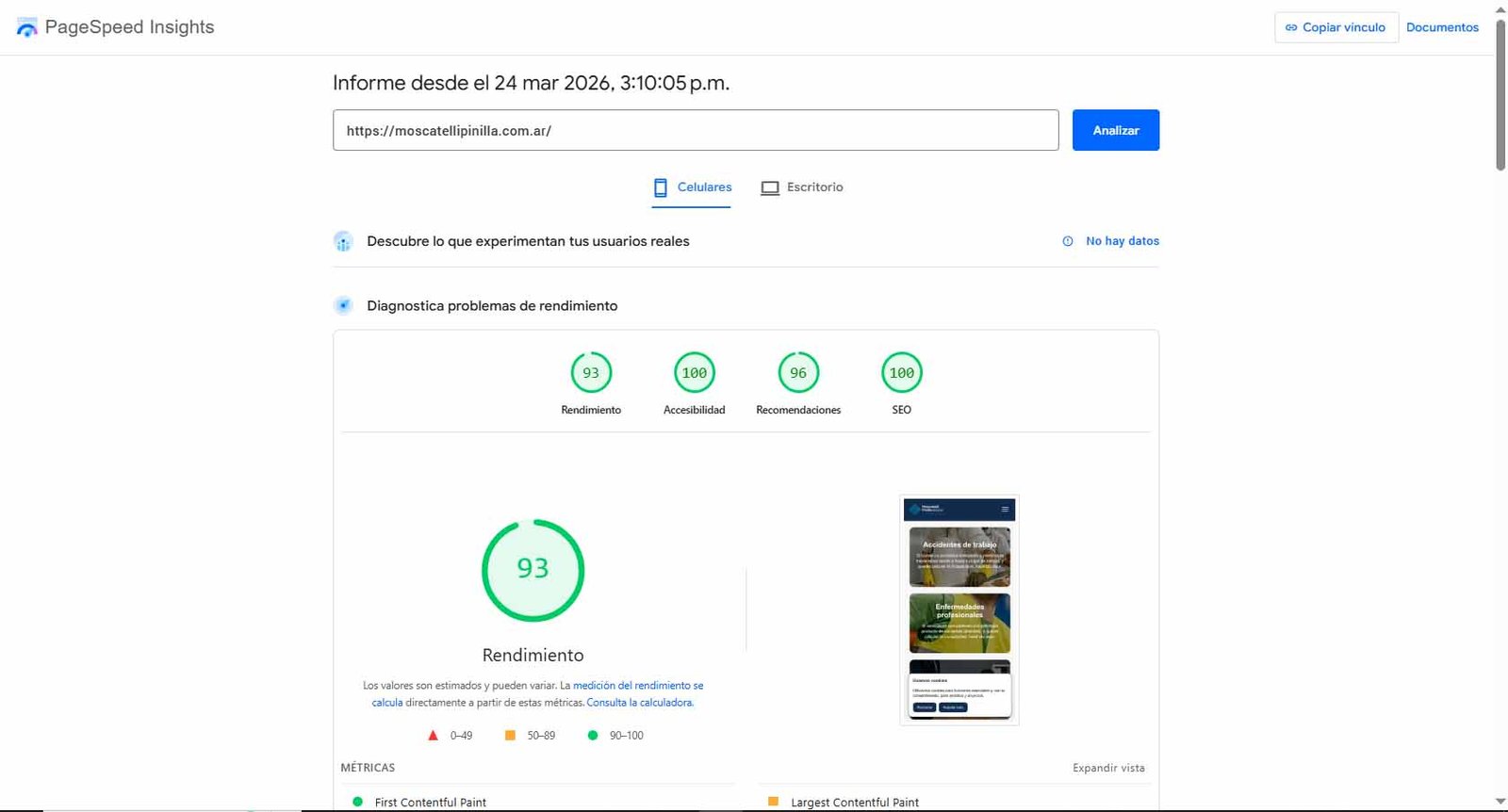Open the Consulta la calculadora link
Viewport: 1508px width, 812px height.
click(640, 703)
